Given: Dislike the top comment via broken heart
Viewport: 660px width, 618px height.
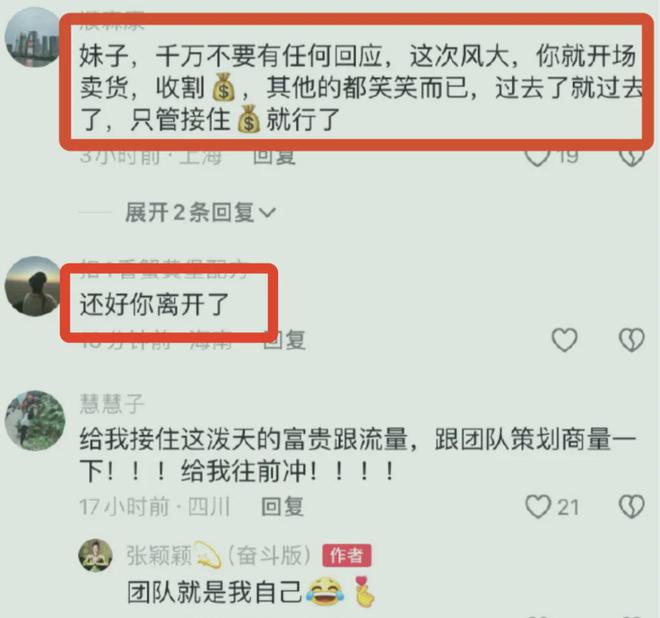Looking at the screenshot, I should click(631, 157).
